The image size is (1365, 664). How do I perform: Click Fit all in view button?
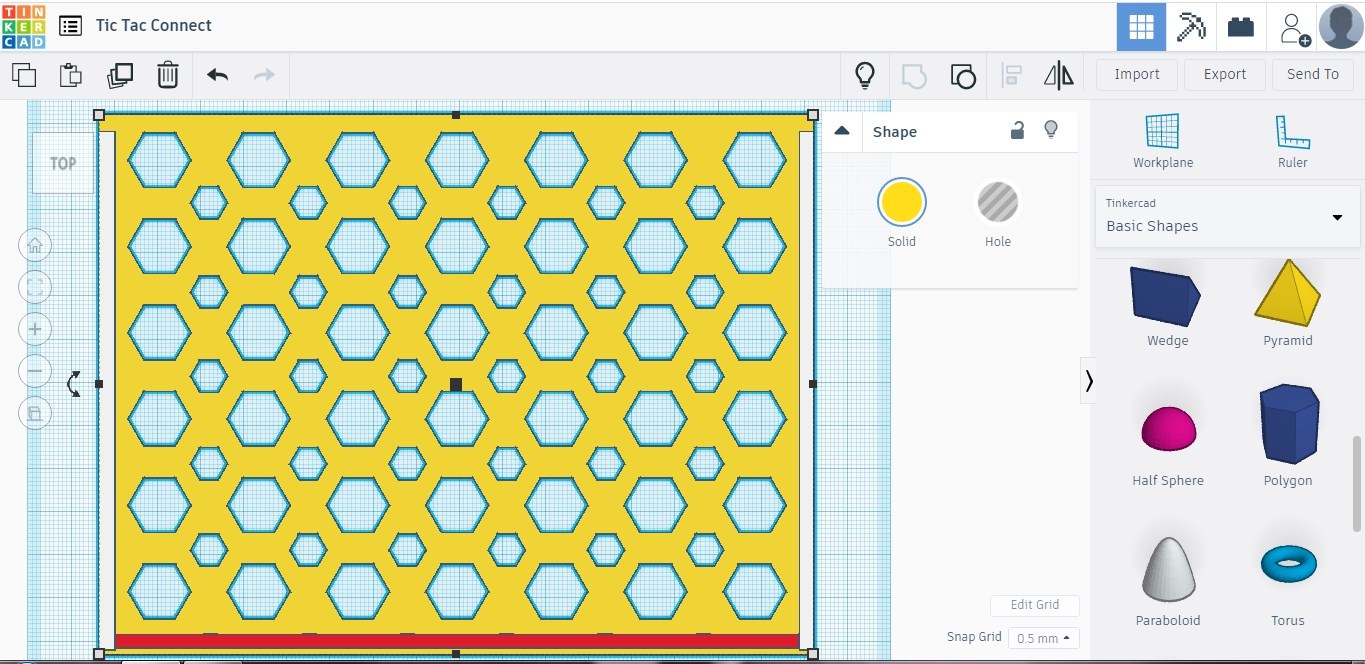[35, 287]
